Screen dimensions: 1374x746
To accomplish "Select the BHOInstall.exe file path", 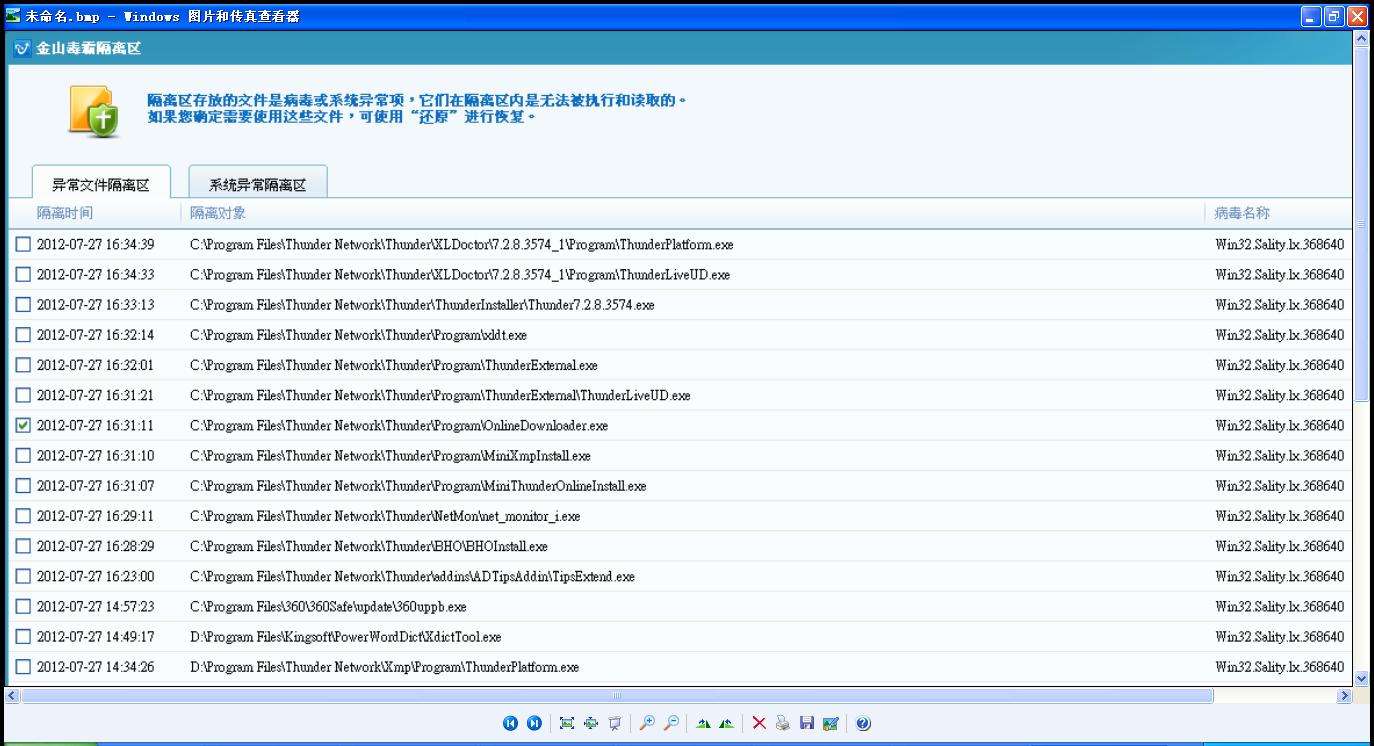I will pyautogui.click(x=369, y=546).
